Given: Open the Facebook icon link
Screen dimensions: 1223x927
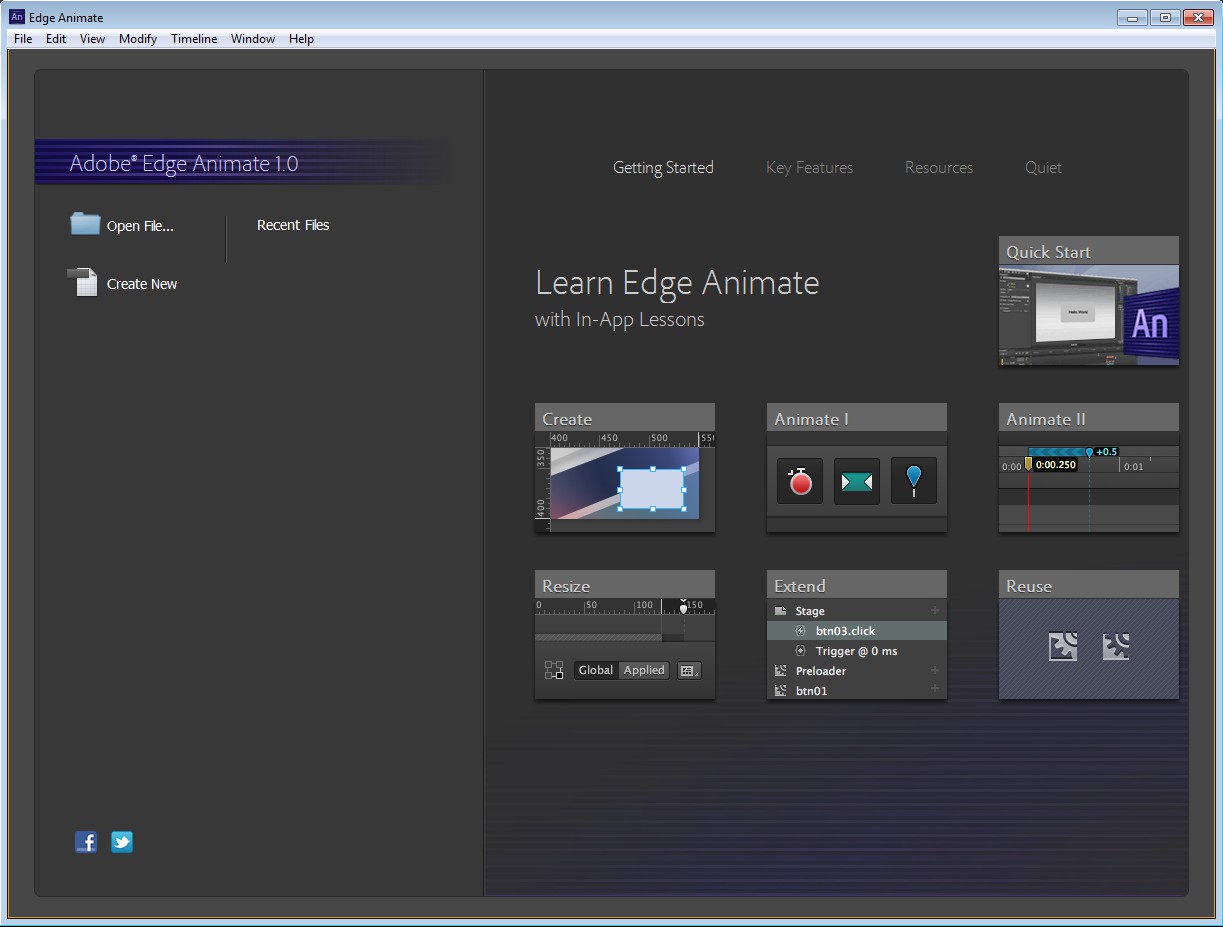Looking at the screenshot, I should point(86,842).
